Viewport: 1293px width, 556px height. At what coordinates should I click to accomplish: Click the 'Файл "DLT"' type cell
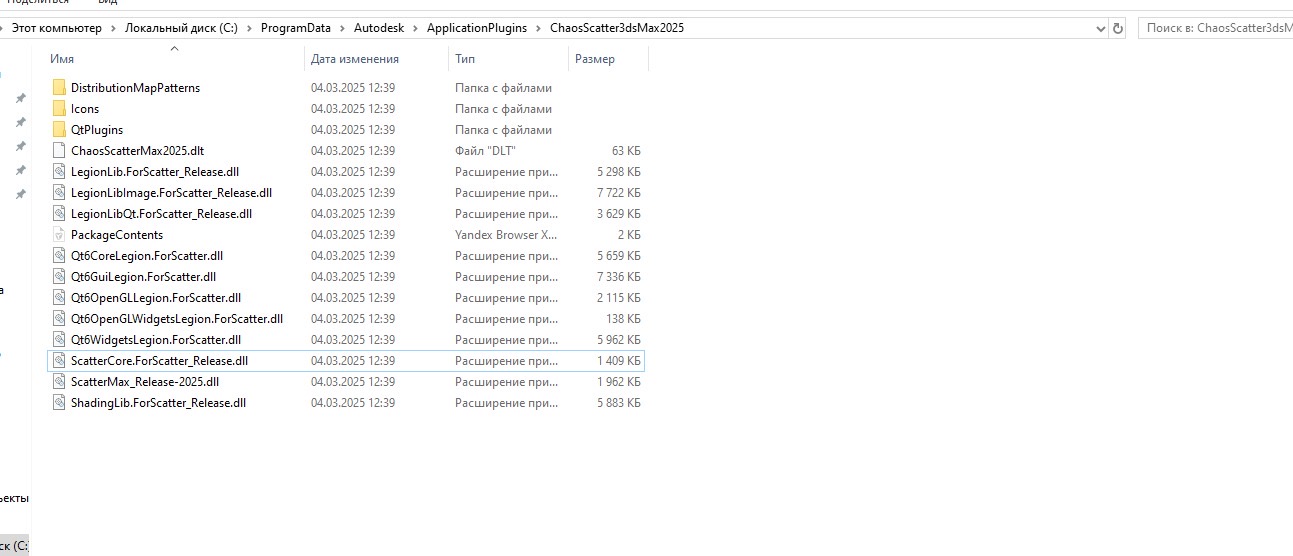click(x=485, y=151)
